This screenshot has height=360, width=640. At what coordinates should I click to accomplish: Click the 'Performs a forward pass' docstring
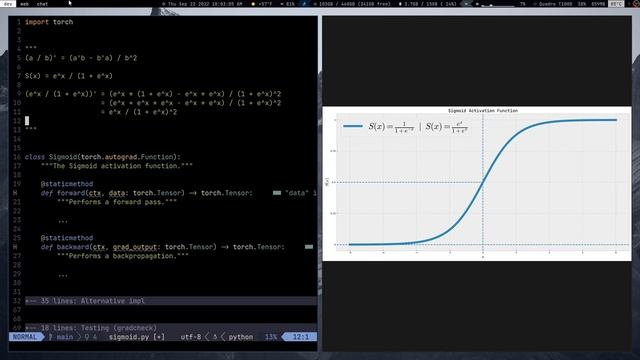click(117, 202)
